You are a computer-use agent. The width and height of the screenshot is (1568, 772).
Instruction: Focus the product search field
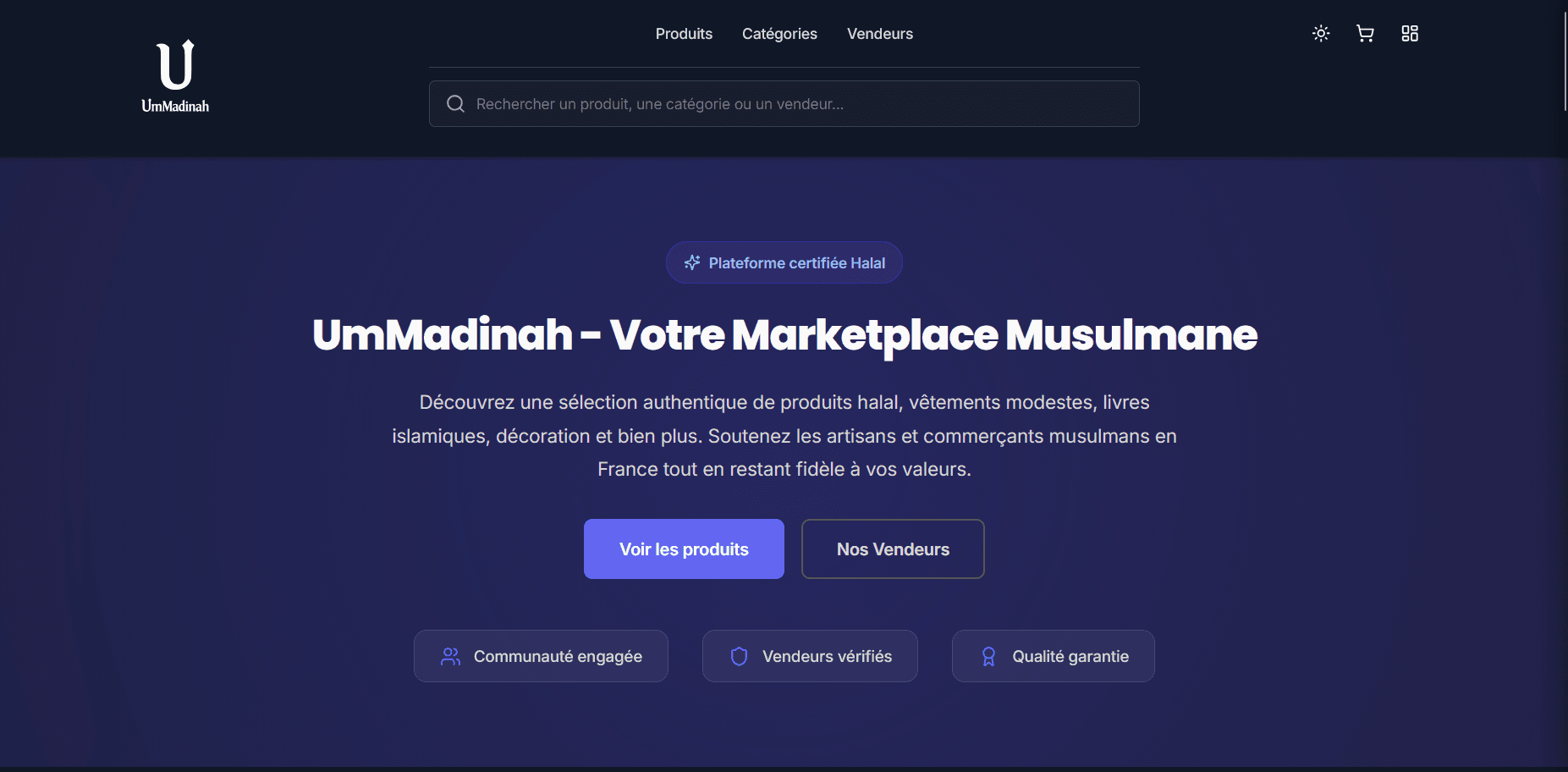point(795,104)
